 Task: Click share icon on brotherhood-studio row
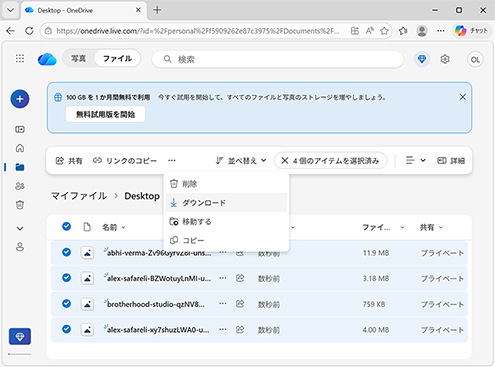click(x=240, y=304)
